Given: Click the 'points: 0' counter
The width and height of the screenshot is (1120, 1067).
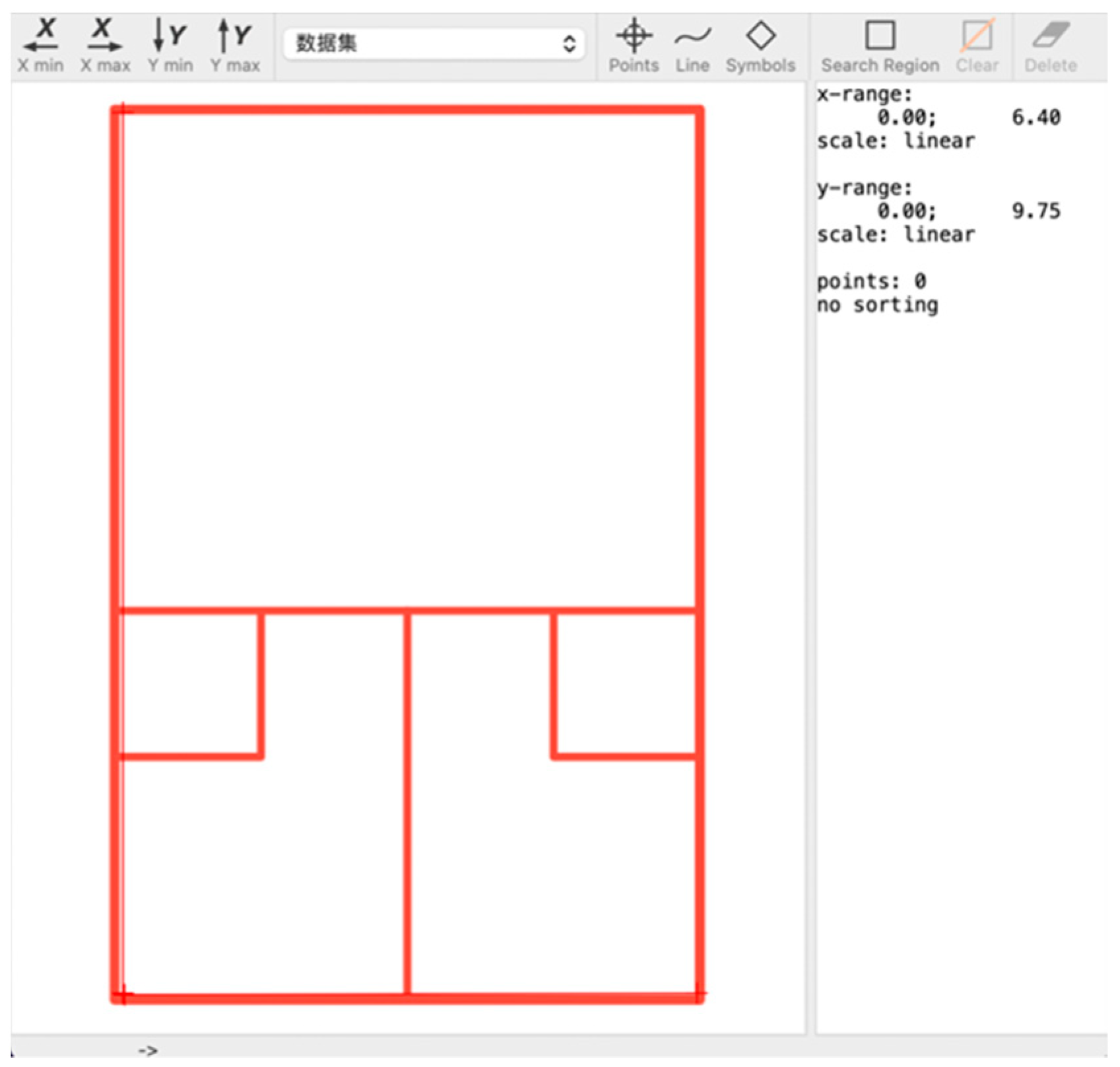Looking at the screenshot, I should pos(871,281).
